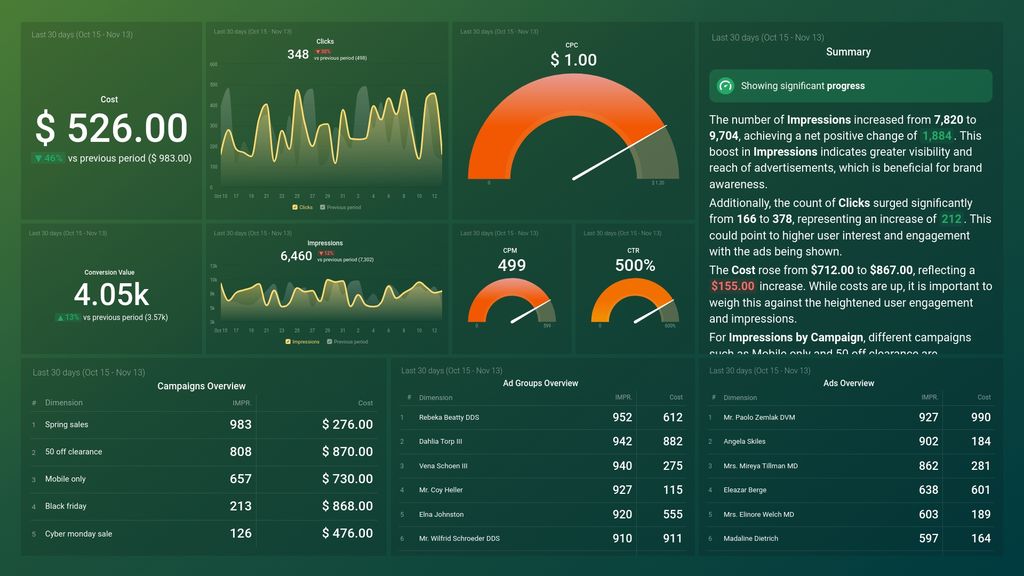The width and height of the screenshot is (1024, 576).
Task: Click 'Rebeka Beatty DDS' in Ad Groups Overview
Action: 449,417
